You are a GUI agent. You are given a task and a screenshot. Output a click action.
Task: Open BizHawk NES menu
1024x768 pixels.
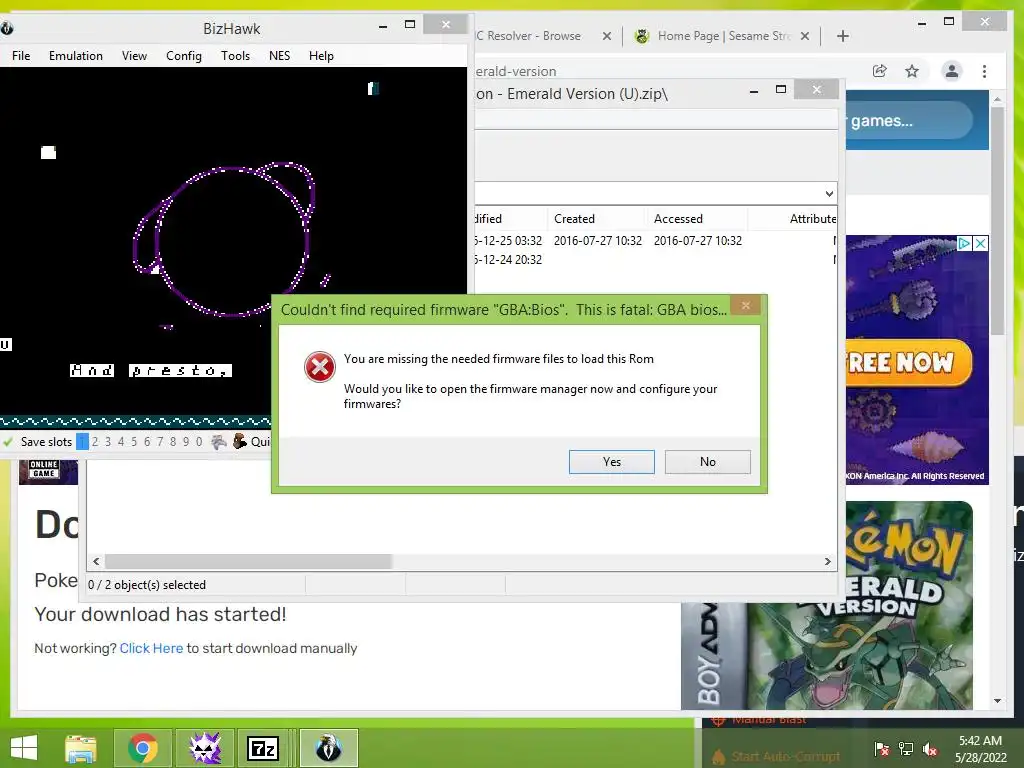(x=280, y=56)
